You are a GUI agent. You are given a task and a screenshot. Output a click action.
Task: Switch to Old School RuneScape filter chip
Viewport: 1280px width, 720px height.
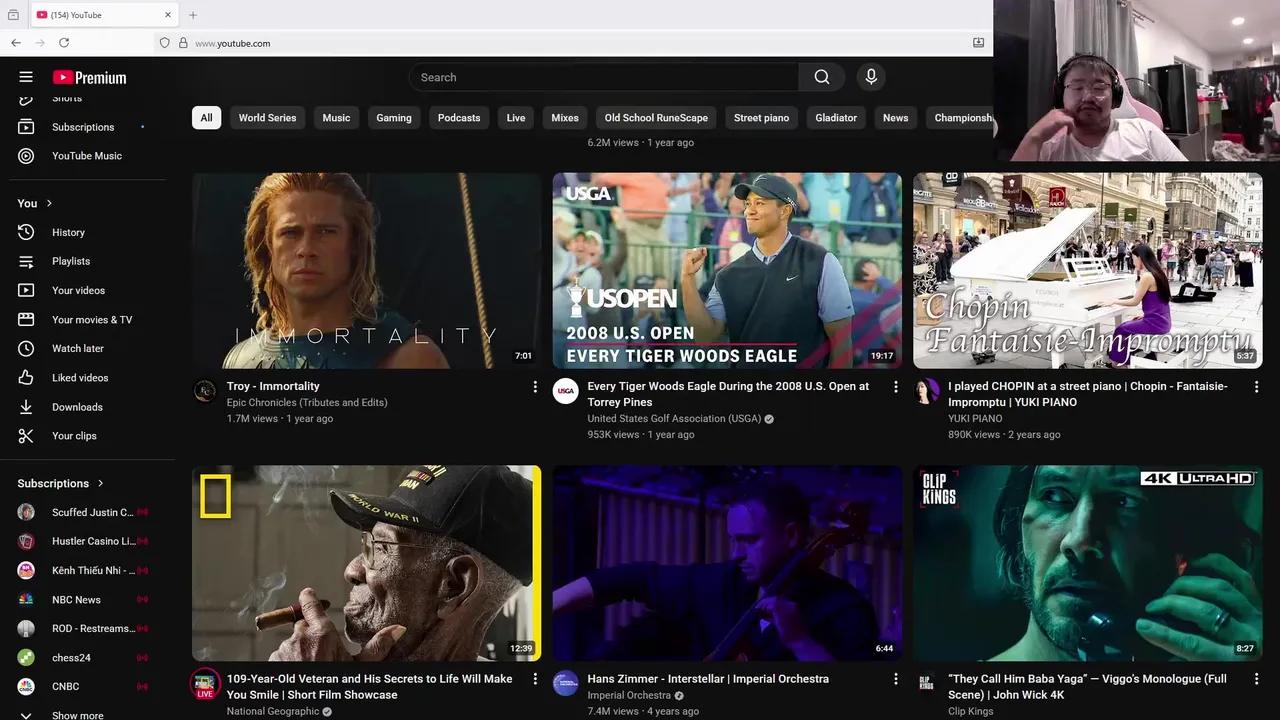pos(656,118)
